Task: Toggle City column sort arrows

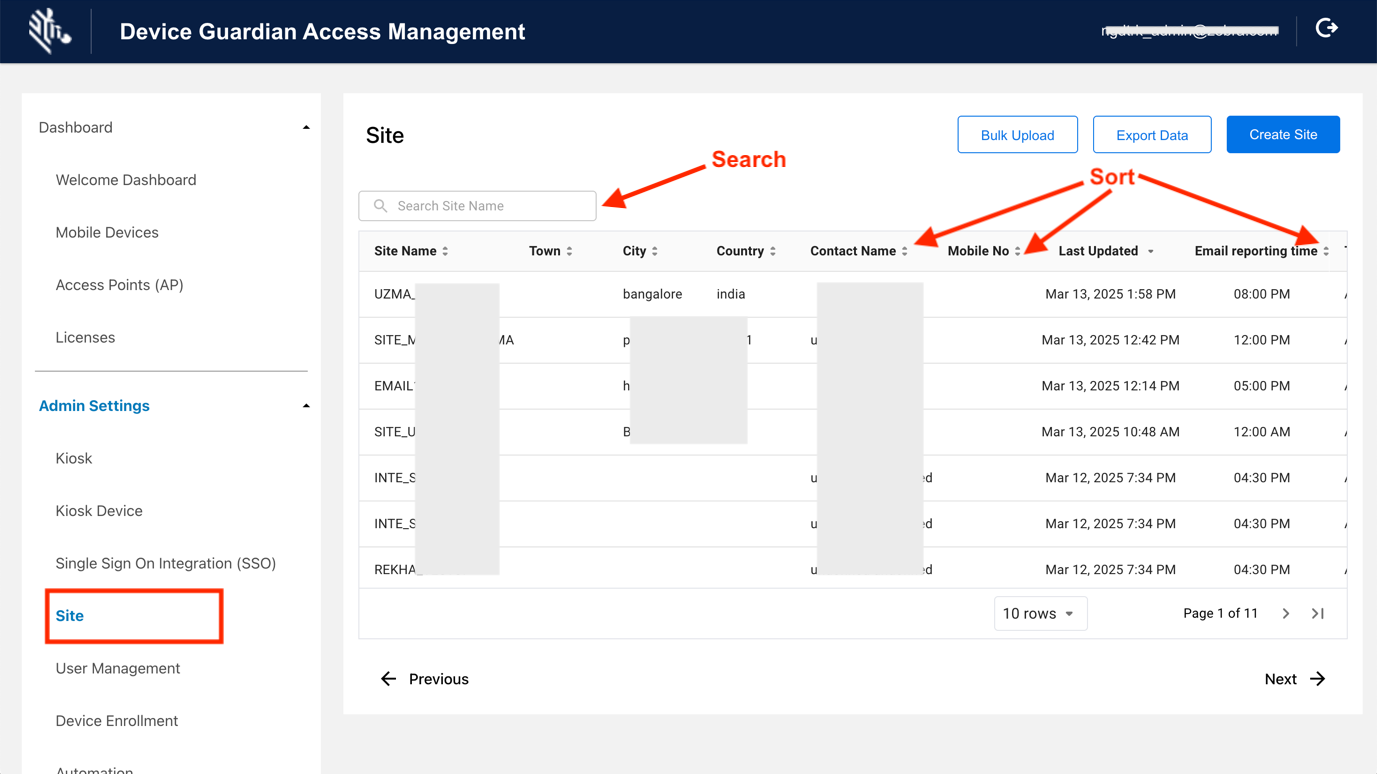Action: (655, 252)
